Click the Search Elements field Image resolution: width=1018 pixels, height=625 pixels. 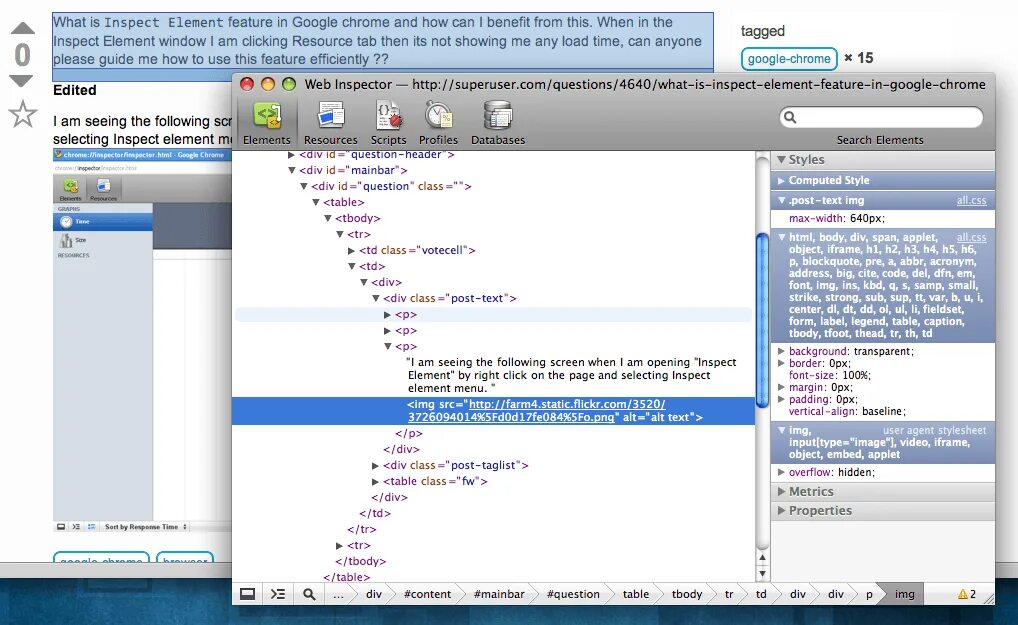[x=881, y=117]
